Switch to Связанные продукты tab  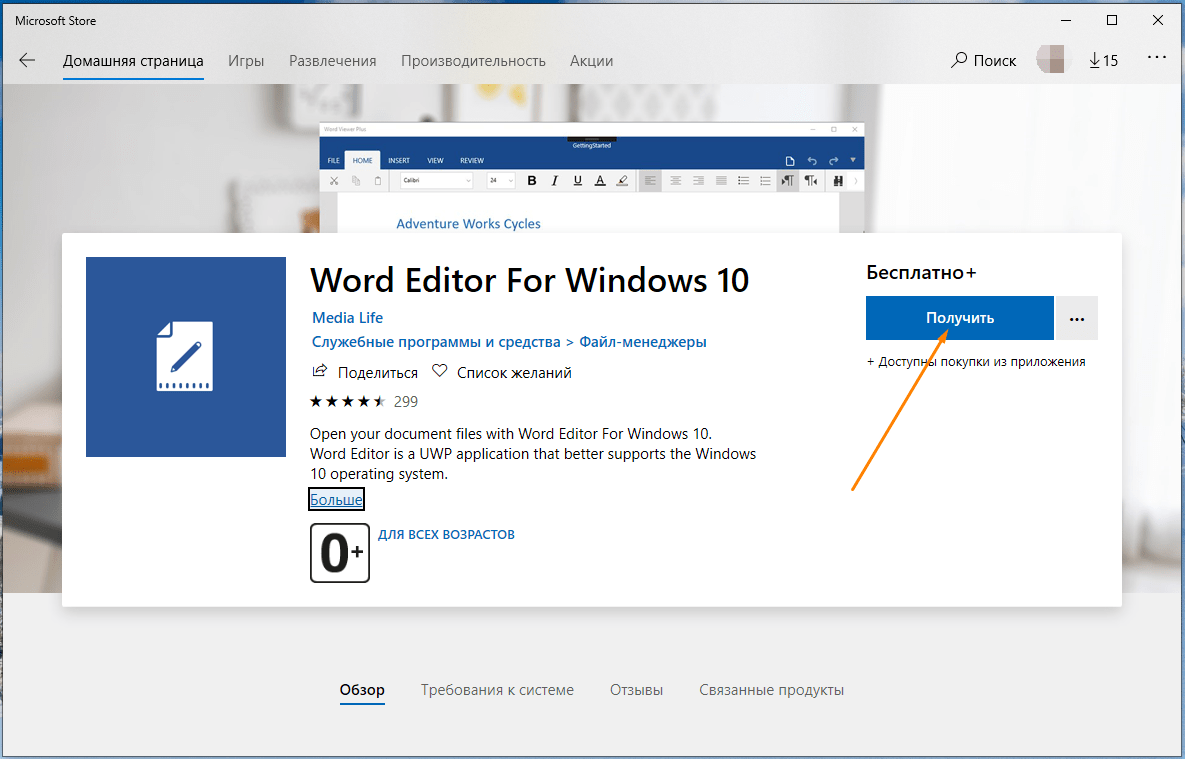click(x=772, y=690)
